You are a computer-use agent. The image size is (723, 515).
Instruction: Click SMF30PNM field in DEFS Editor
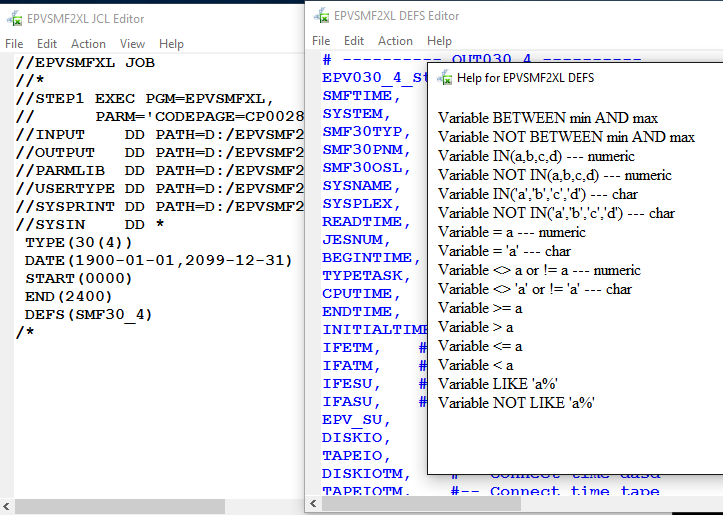coord(367,150)
